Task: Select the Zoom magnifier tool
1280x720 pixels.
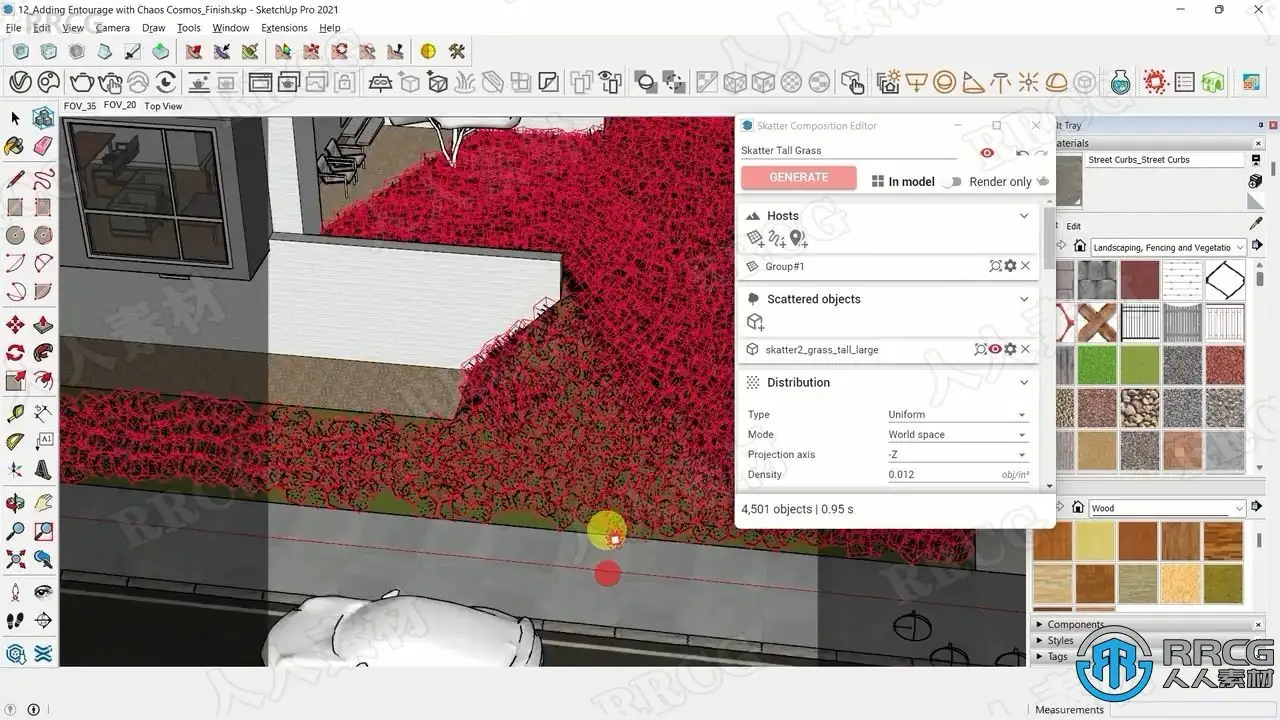Action: click(x=15, y=531)
